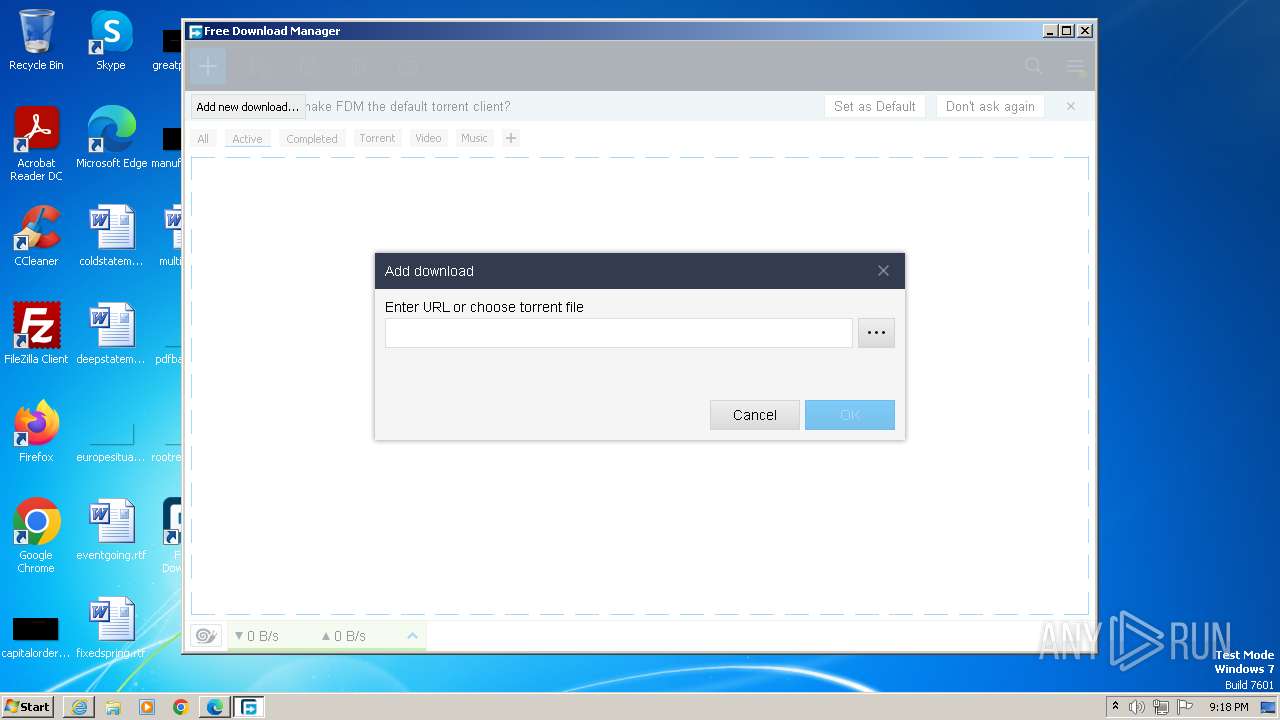
Task: Show hidden system tray icons
Action: (x=1115, y=707)
